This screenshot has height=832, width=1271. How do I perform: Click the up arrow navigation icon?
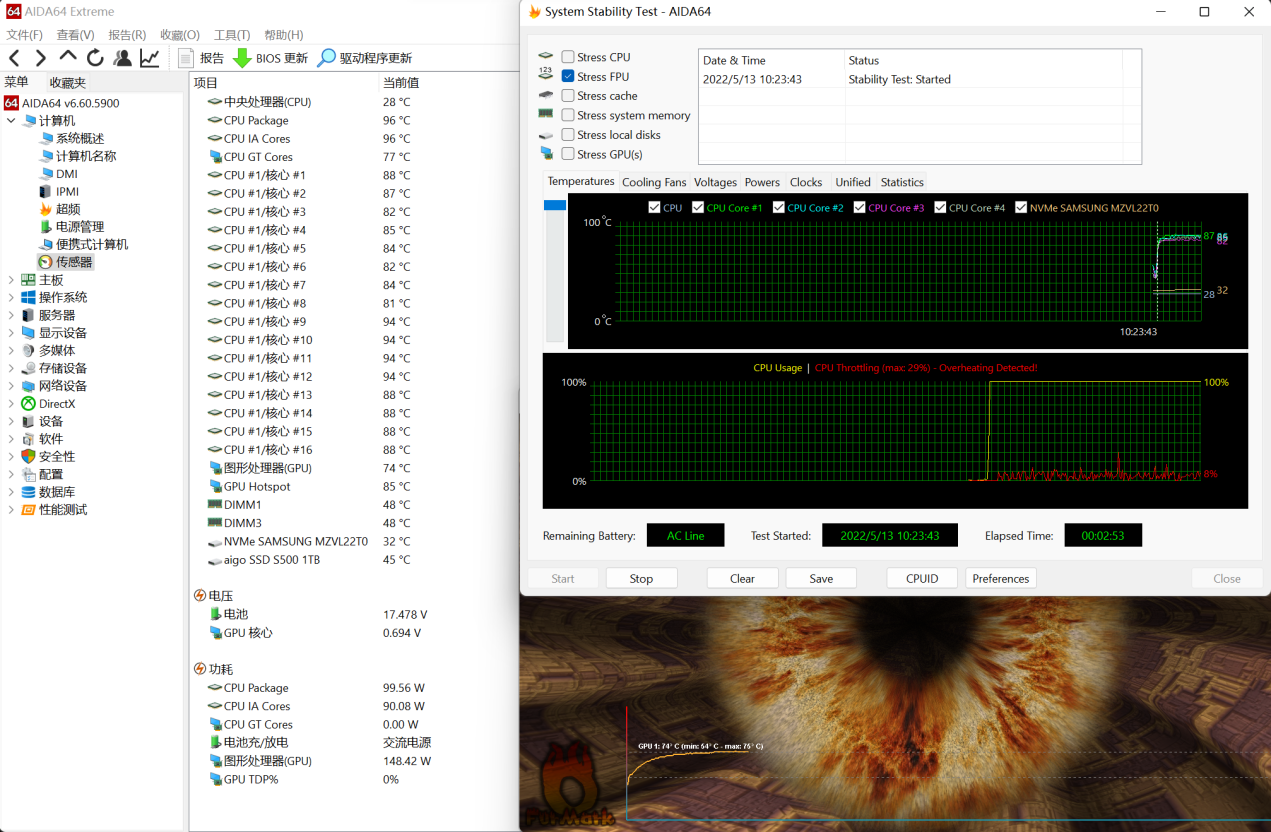click(68, 58)
